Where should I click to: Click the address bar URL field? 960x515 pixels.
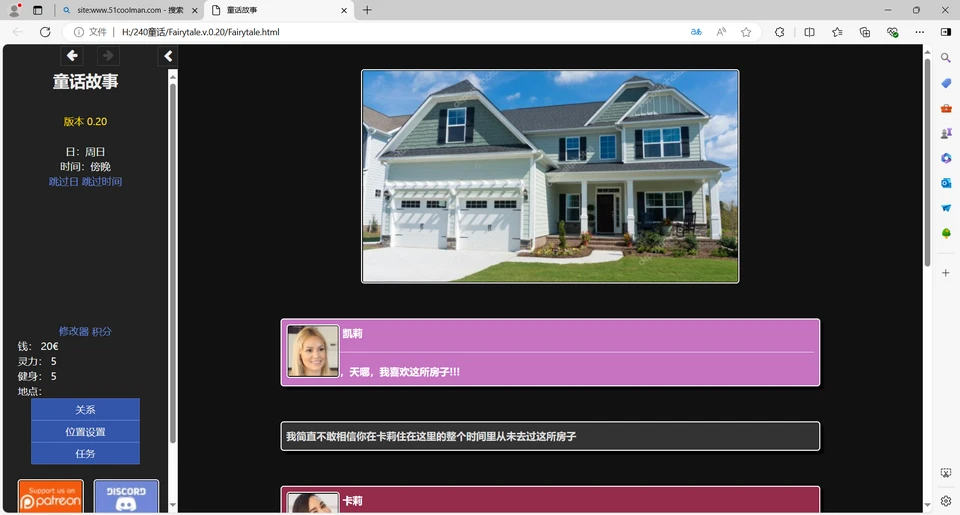[x=400, y=32]
